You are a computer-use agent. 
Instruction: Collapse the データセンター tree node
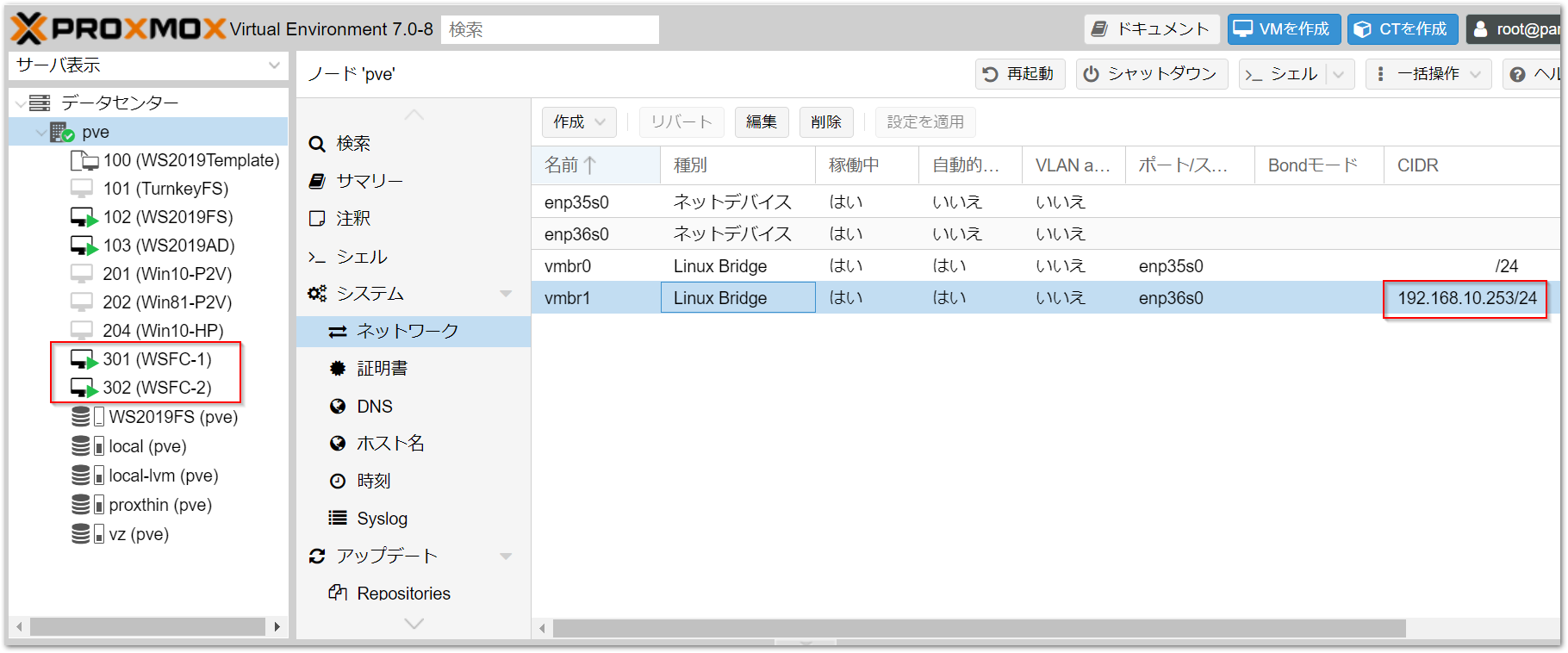click(x=20, y=104)
